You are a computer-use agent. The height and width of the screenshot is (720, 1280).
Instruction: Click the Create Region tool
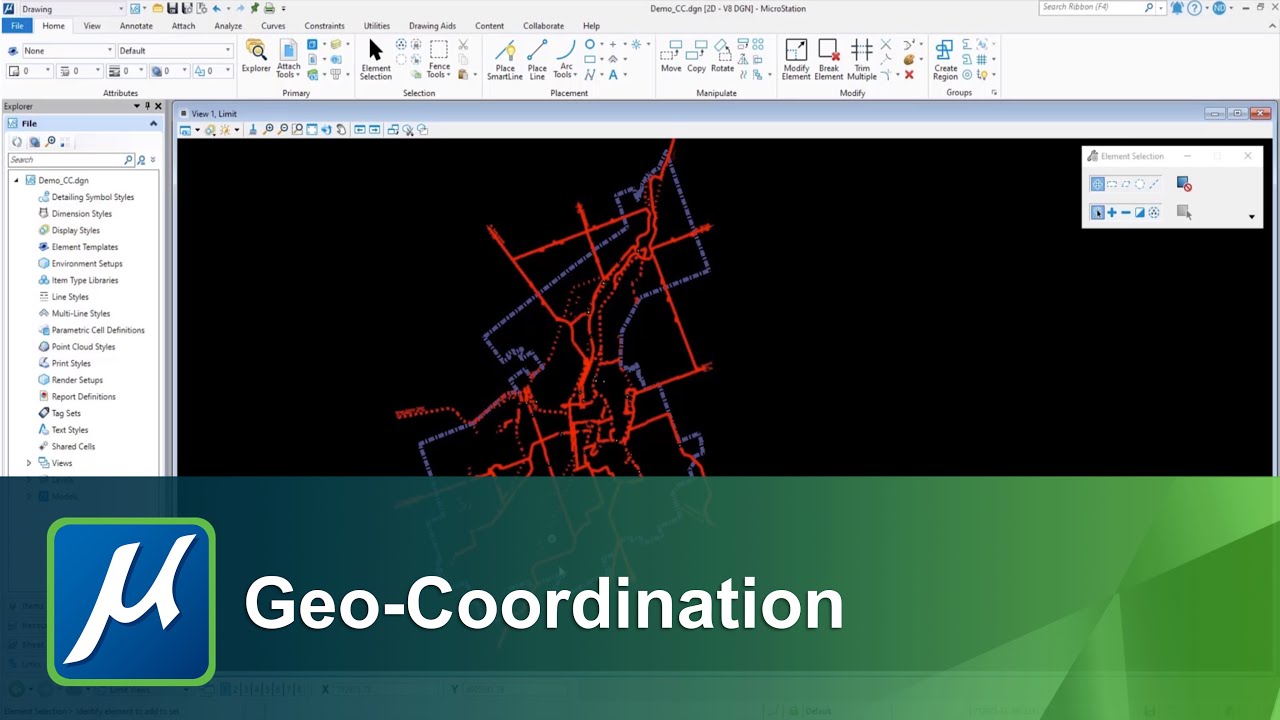point(945,60)
